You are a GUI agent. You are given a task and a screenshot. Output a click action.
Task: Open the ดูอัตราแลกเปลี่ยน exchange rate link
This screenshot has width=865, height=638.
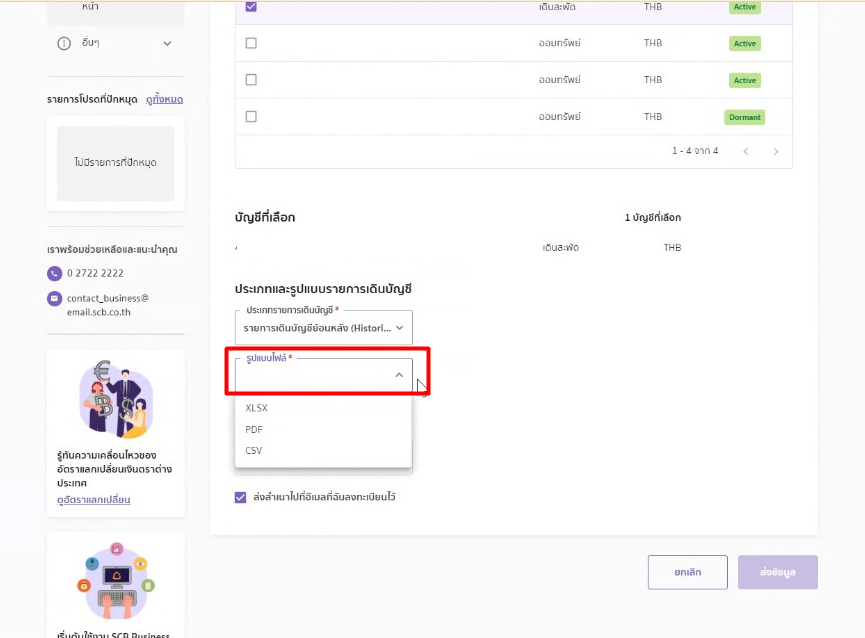94,500
